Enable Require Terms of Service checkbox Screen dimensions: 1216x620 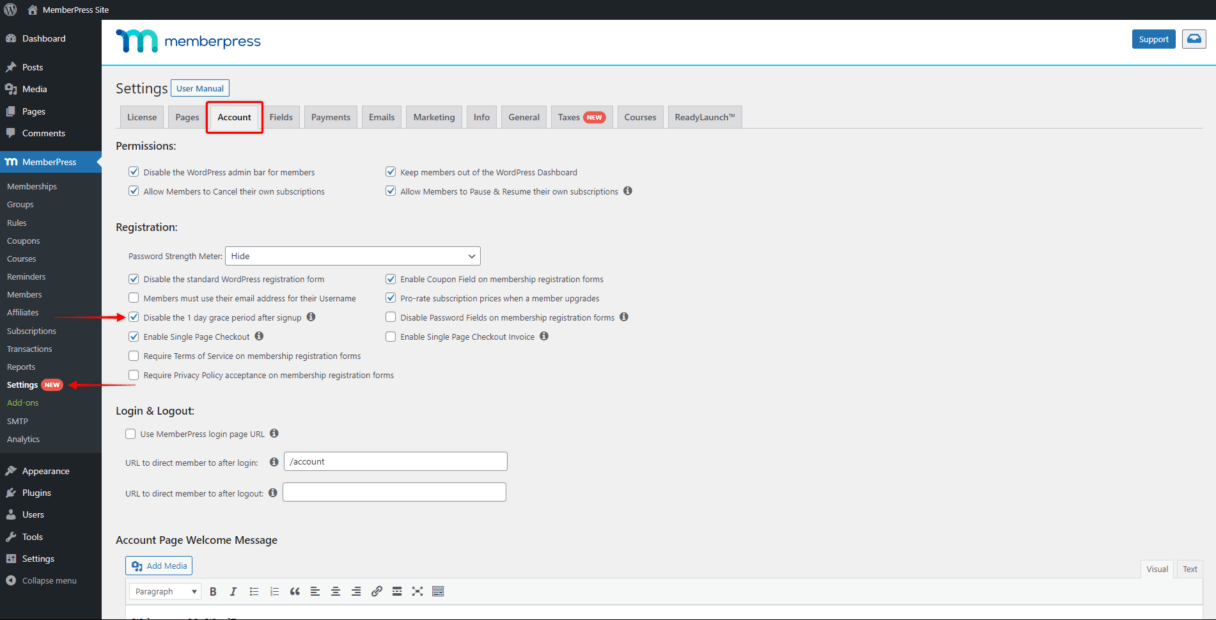(134, 356)
